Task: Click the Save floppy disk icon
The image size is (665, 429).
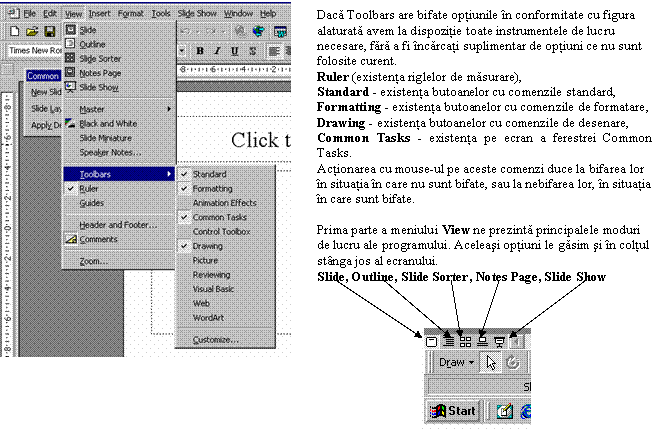Action: (x=47, y=32)
